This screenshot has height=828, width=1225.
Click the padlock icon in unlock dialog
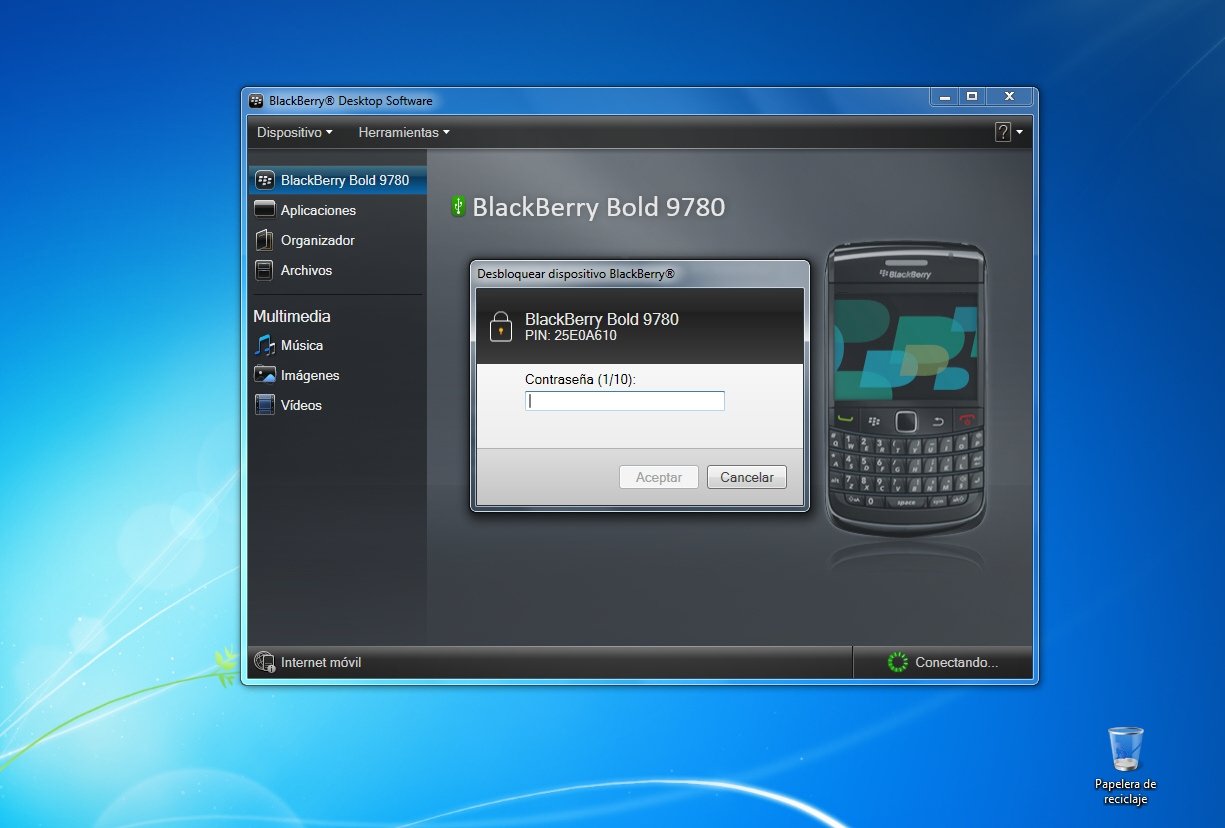500,327
